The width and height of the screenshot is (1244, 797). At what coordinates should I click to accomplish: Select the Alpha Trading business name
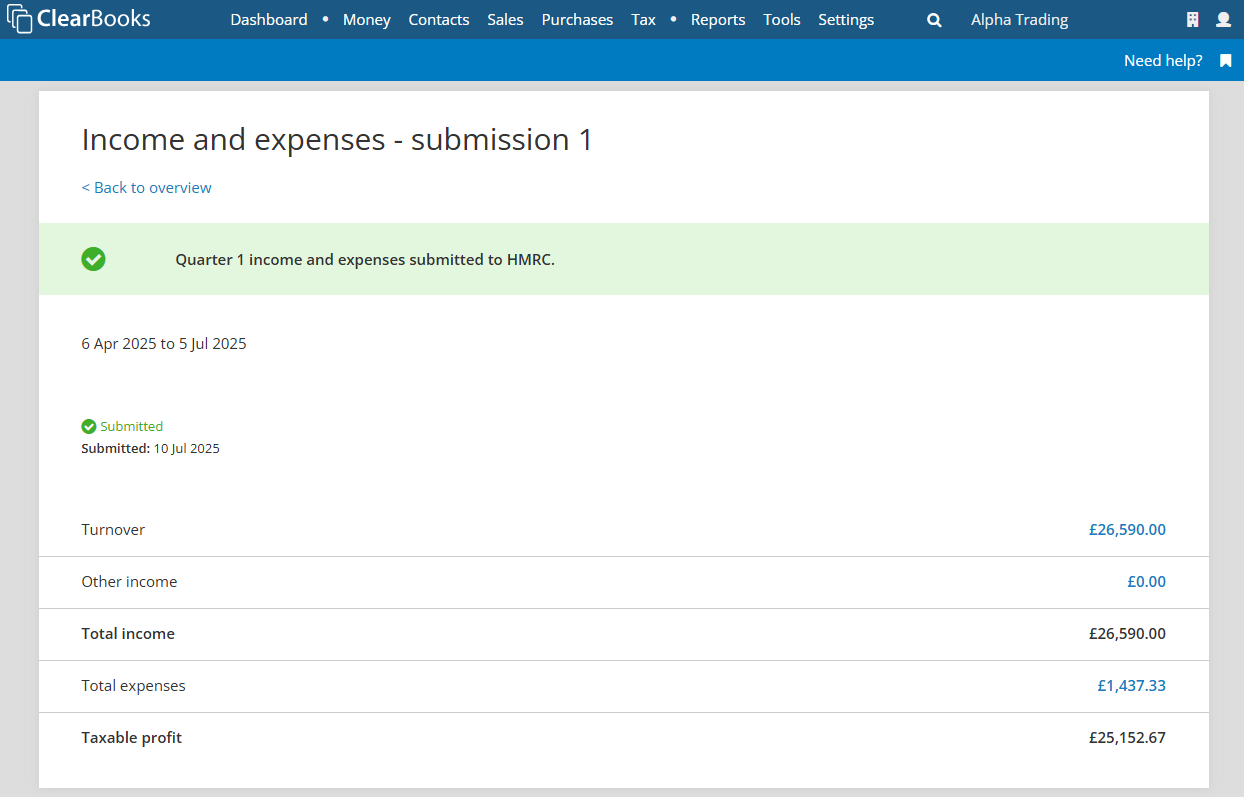pos(1019,20)
